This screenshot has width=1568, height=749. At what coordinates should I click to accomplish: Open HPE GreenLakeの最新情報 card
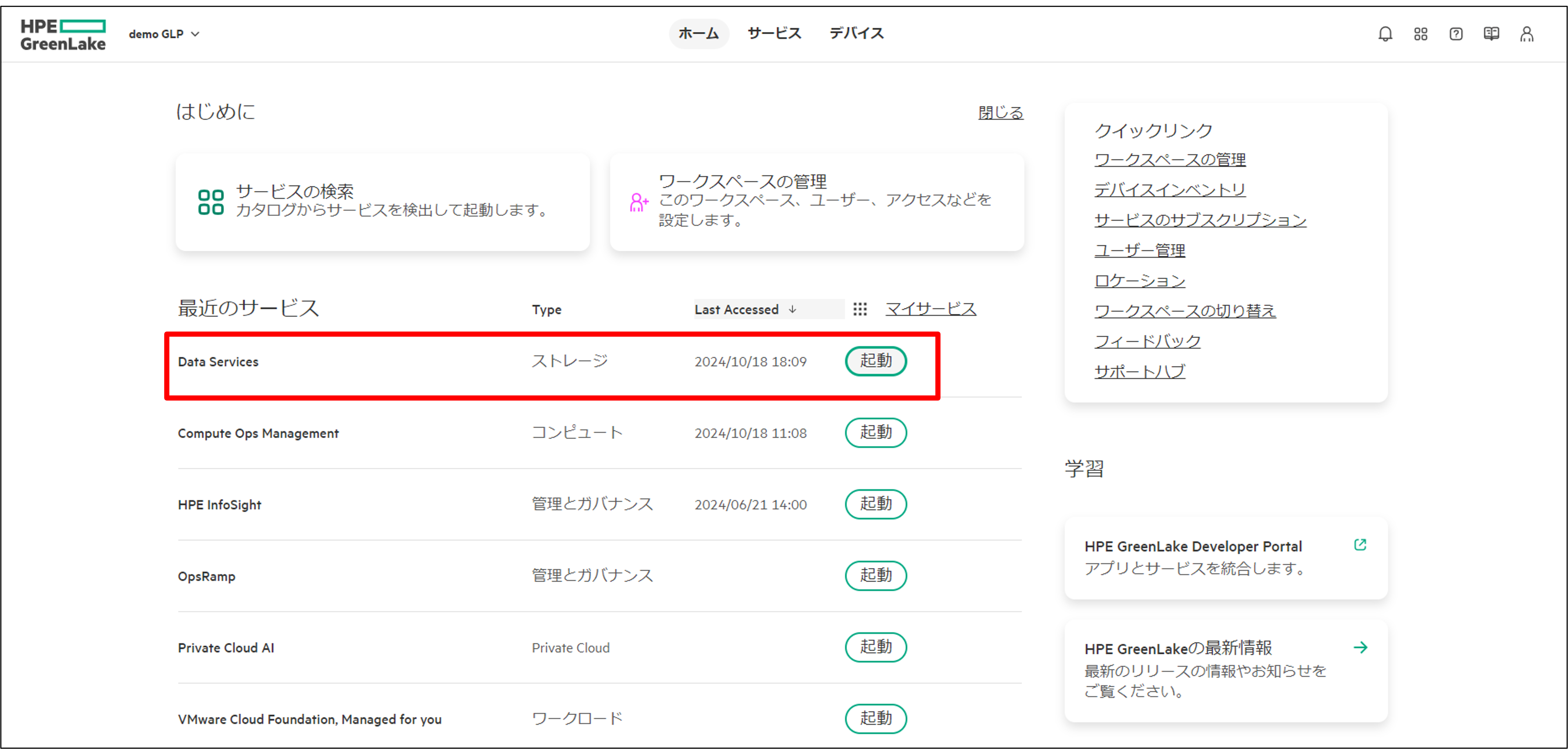(x=1225, y=670)
